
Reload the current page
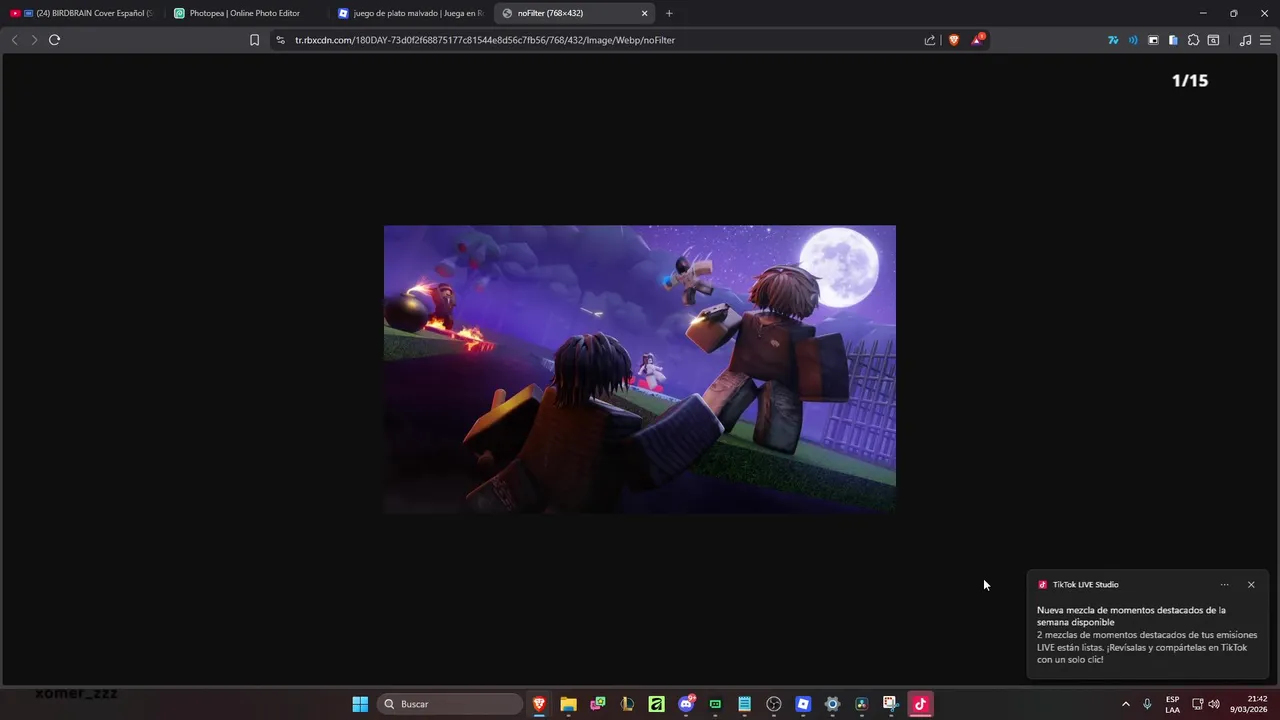(x=54, y=40)
